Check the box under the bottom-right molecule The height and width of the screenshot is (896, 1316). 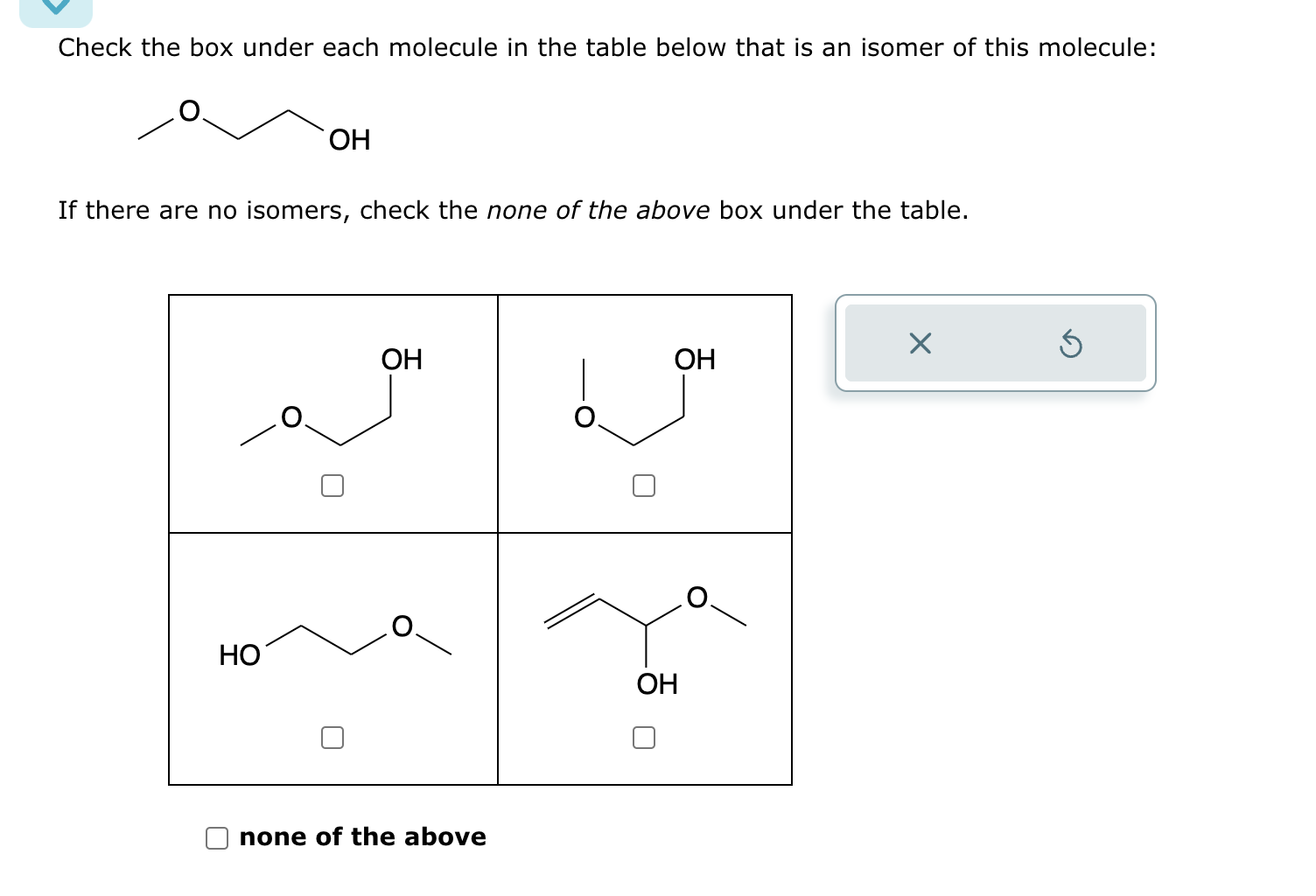[x=643, y=738]
